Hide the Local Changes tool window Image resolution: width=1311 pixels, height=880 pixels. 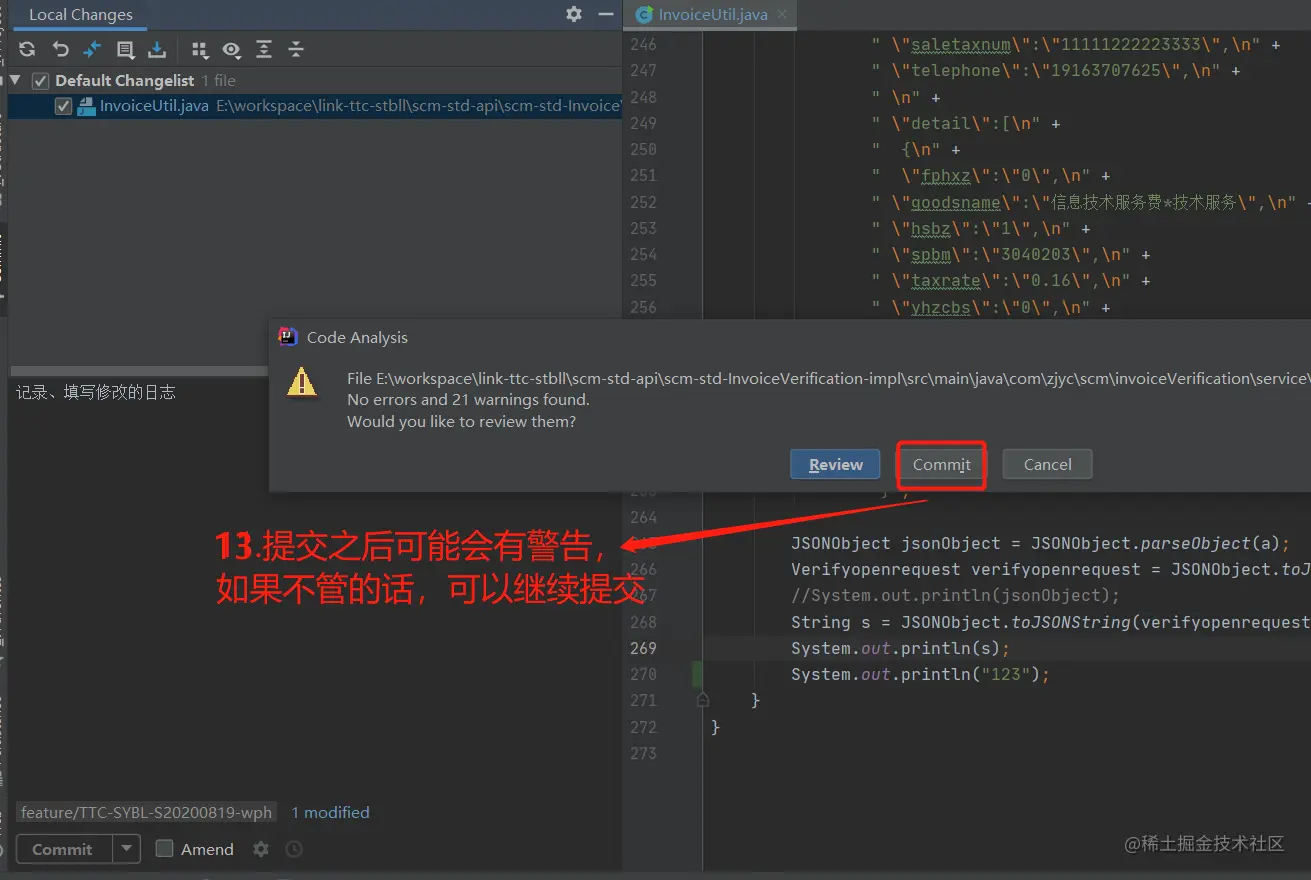click(x=605, y=14)
